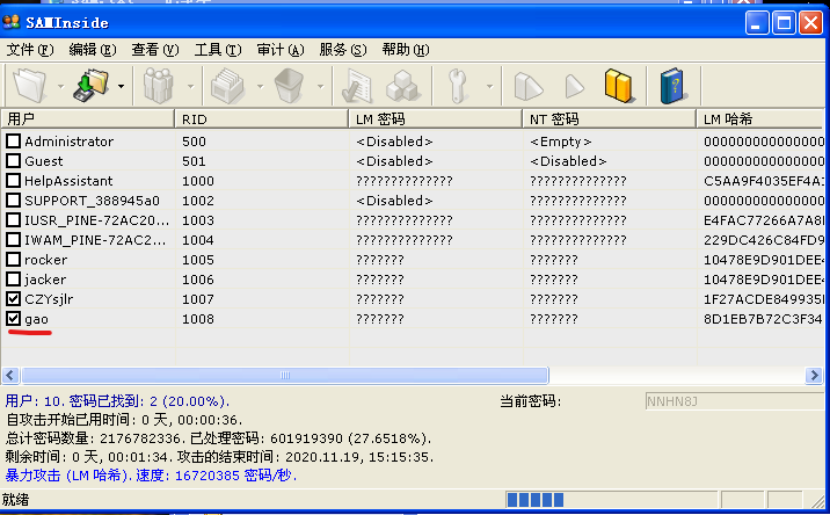Check the Administrator user checkbox

pos(13,141)
